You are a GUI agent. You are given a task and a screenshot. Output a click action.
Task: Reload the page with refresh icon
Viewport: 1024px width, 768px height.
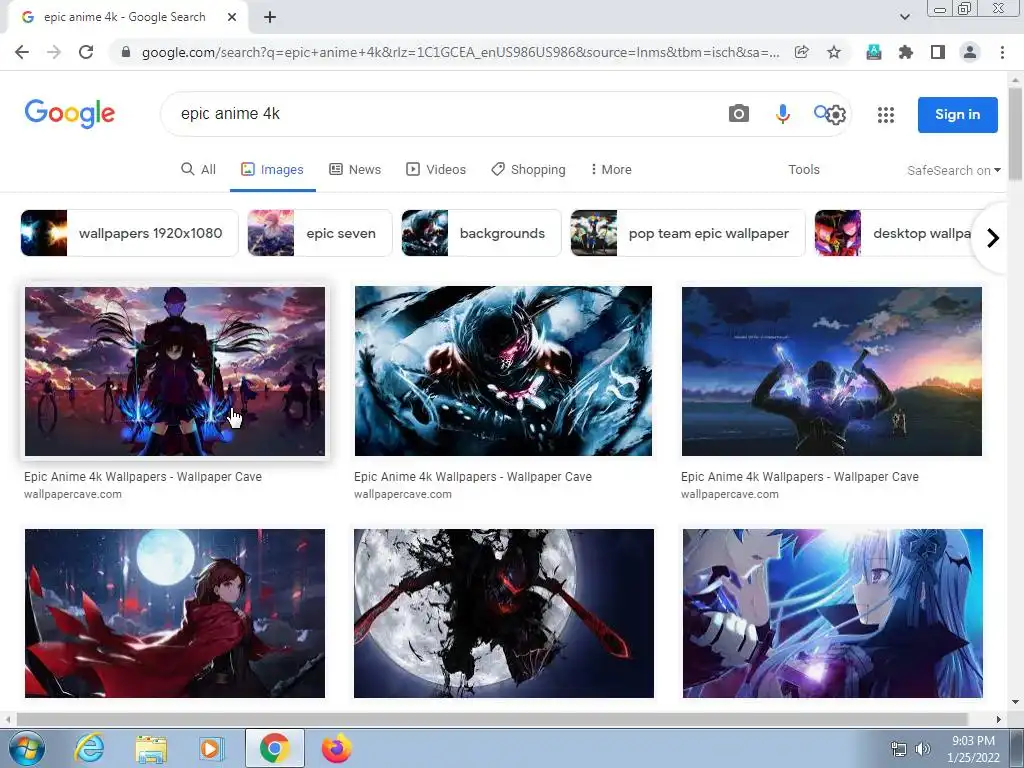pyautogui.click(x=86, y=52)
